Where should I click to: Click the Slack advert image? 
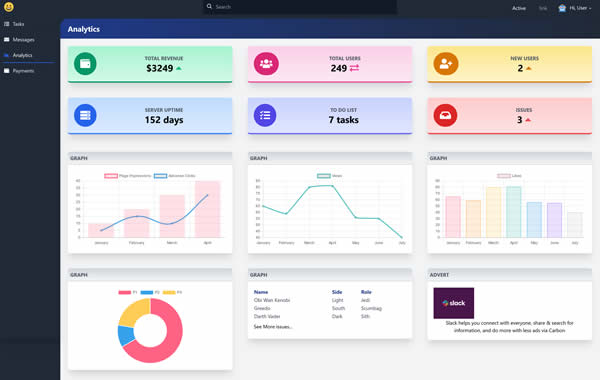453,303
